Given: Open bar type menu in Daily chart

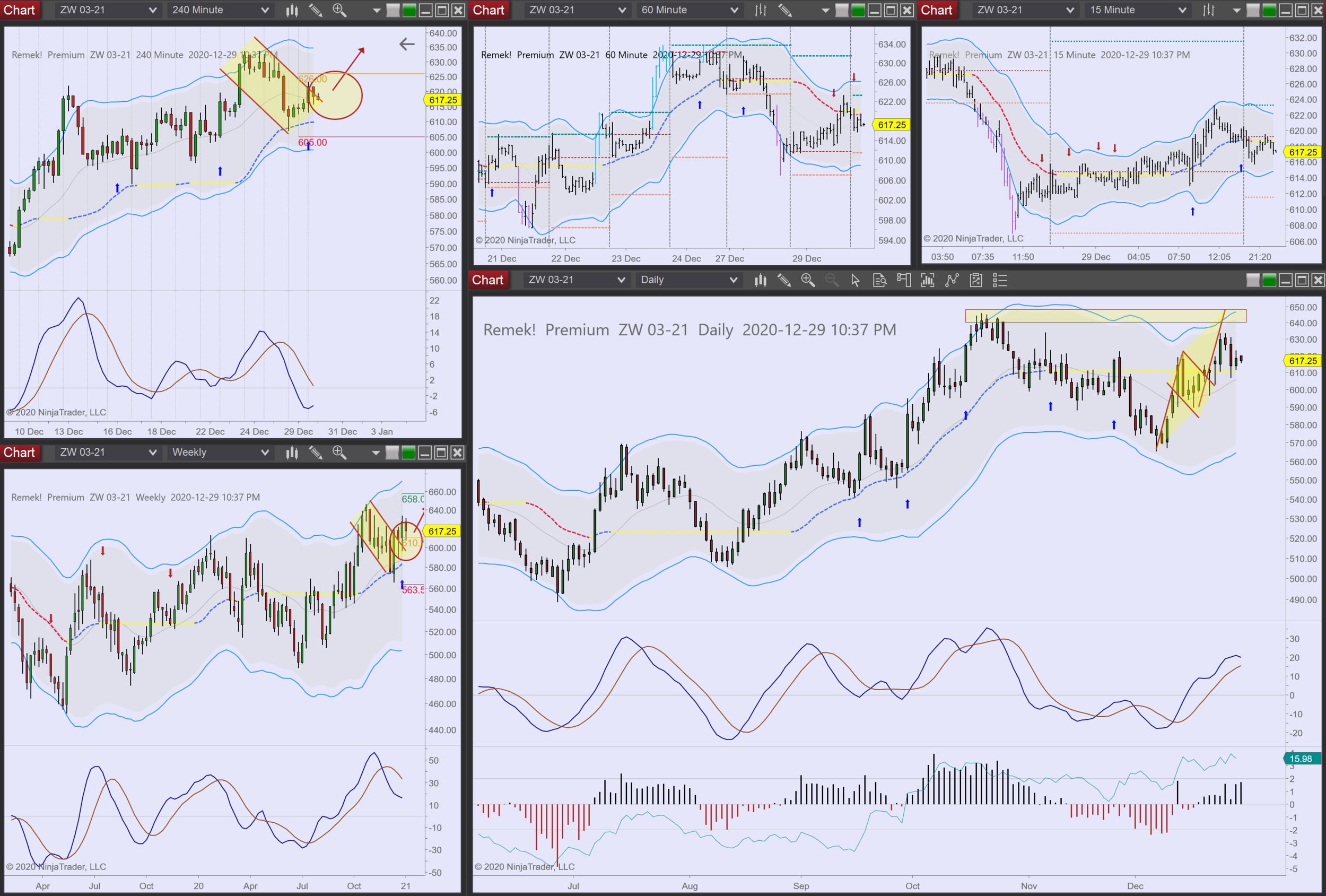Looking at the screenshot, I should [760, 280].
